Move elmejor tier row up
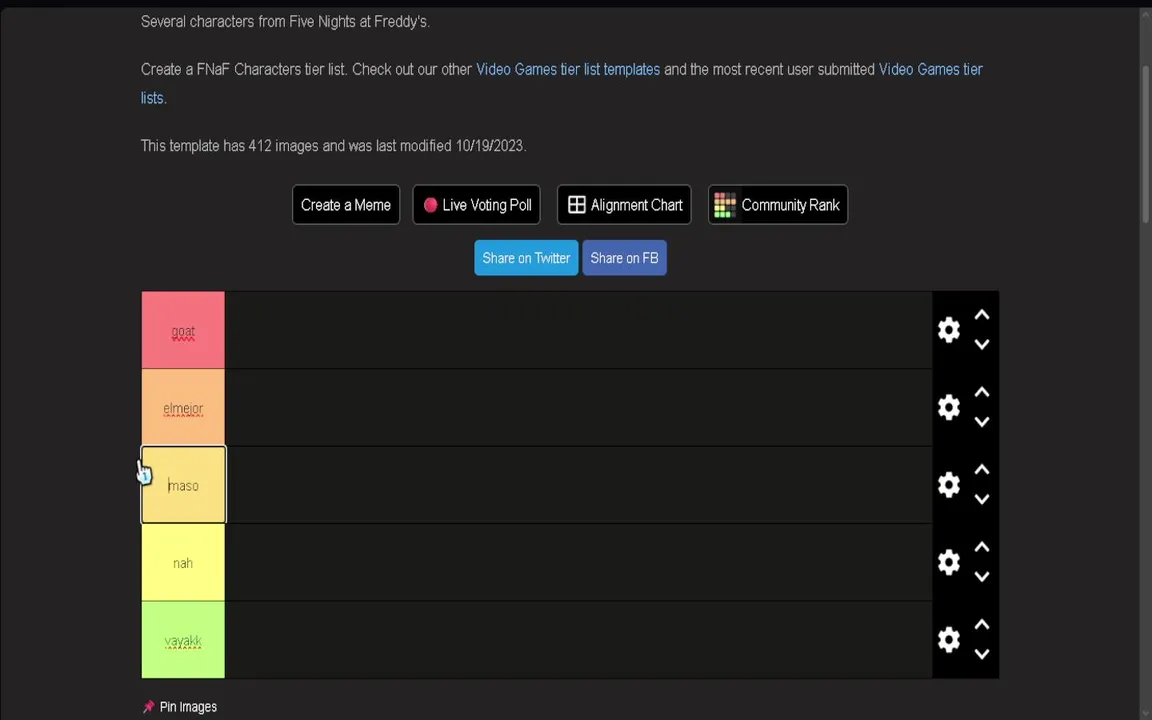 (x=982, y=392)
